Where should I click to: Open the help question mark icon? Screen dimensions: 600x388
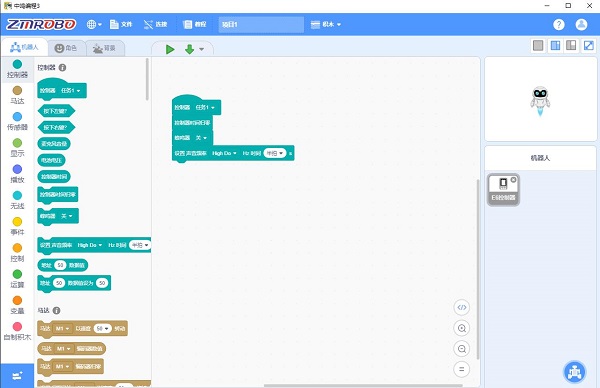tap(559, 24)
